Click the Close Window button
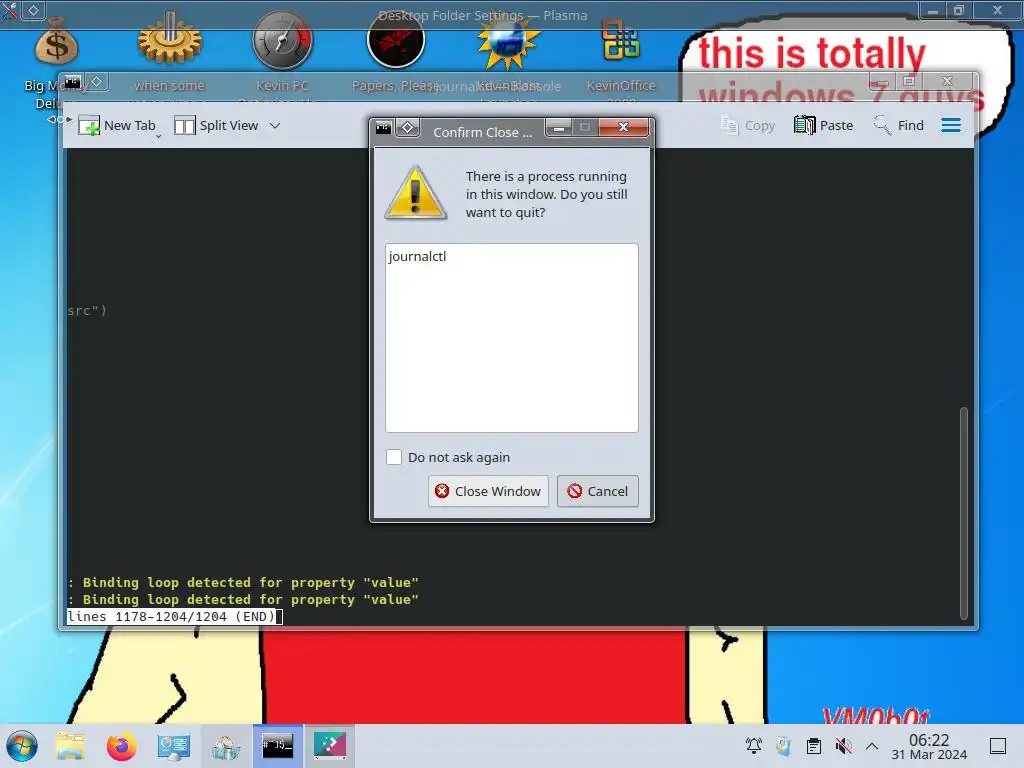This screenshot has height=768, width=1024. click(488, 491)
